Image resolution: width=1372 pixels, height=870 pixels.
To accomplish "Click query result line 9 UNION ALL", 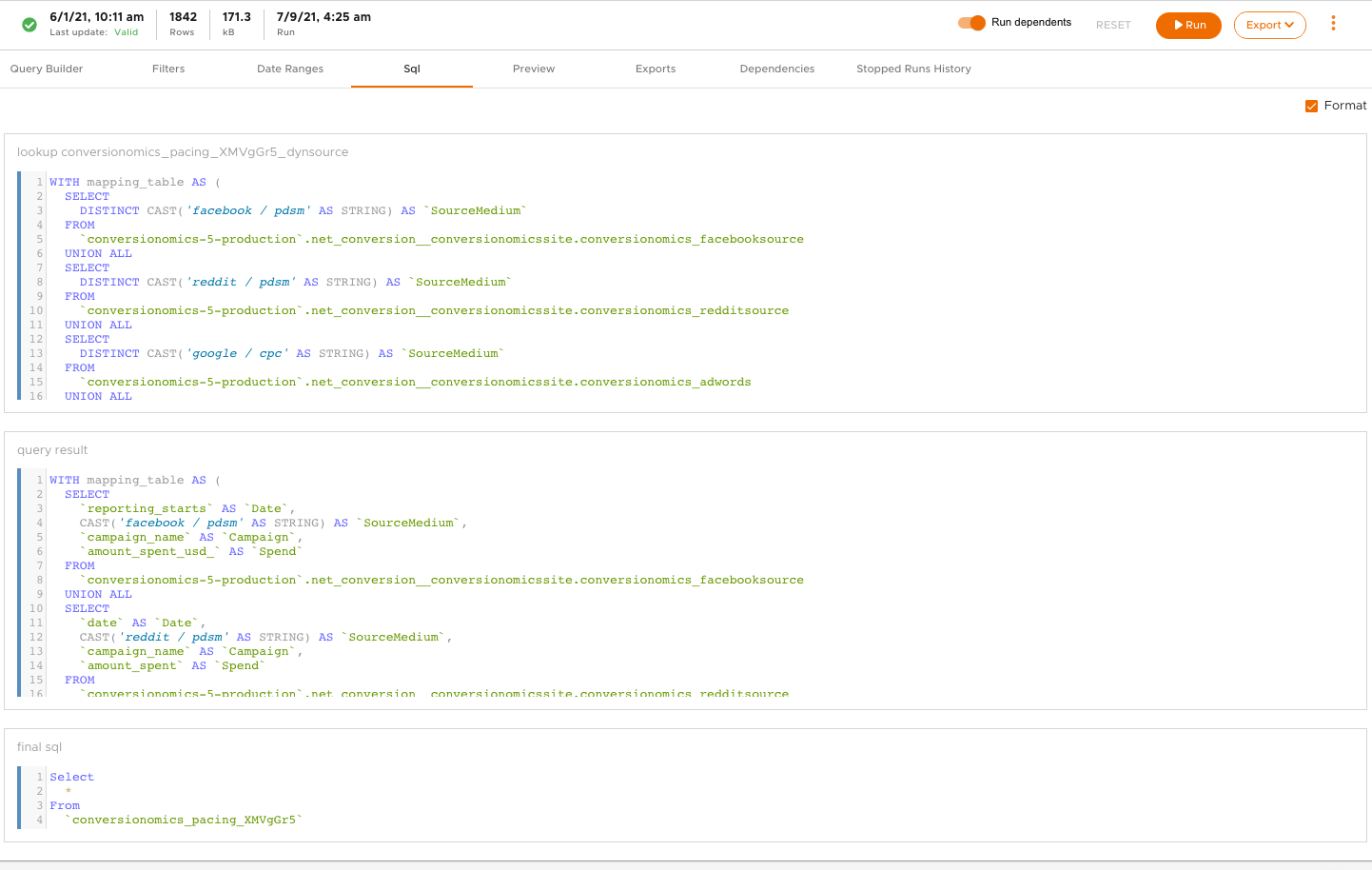I will tap(98, 594).
